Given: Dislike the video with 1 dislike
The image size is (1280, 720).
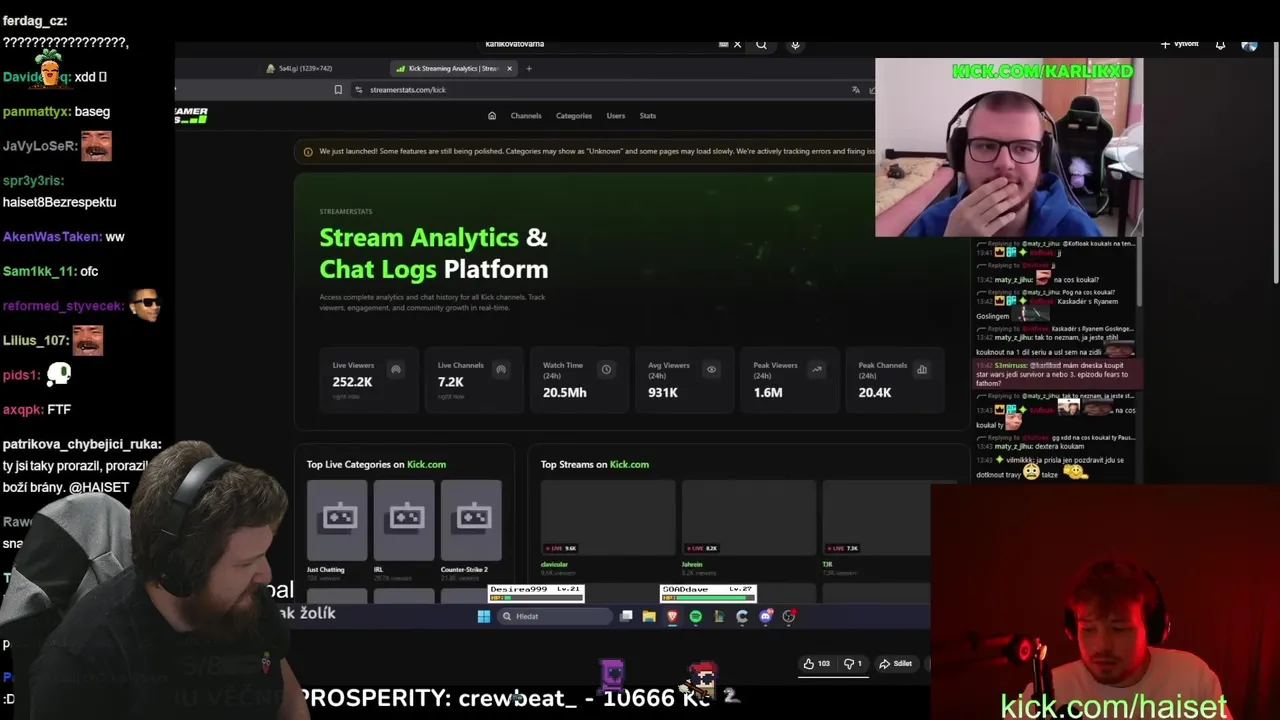Looking at the screenshot, I should click(853, 664).
